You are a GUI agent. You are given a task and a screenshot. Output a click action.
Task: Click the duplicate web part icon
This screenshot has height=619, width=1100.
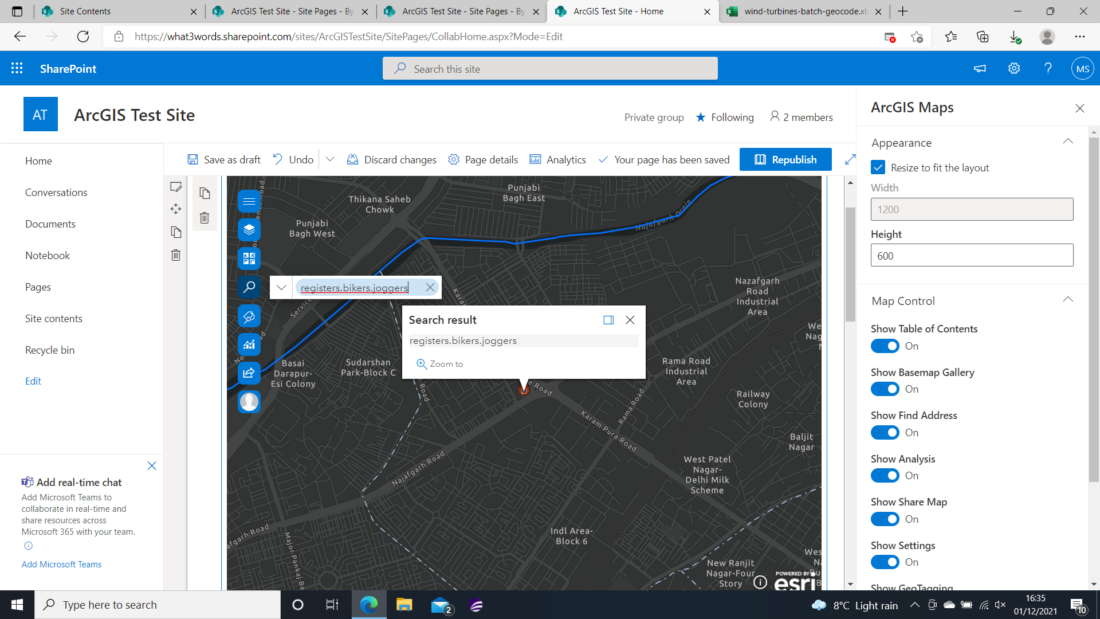pyautogui.click(x=205, y=193)
